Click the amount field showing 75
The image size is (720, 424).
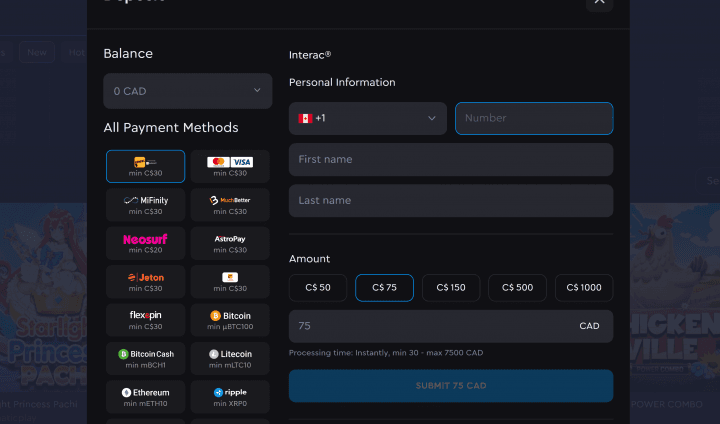451,326
